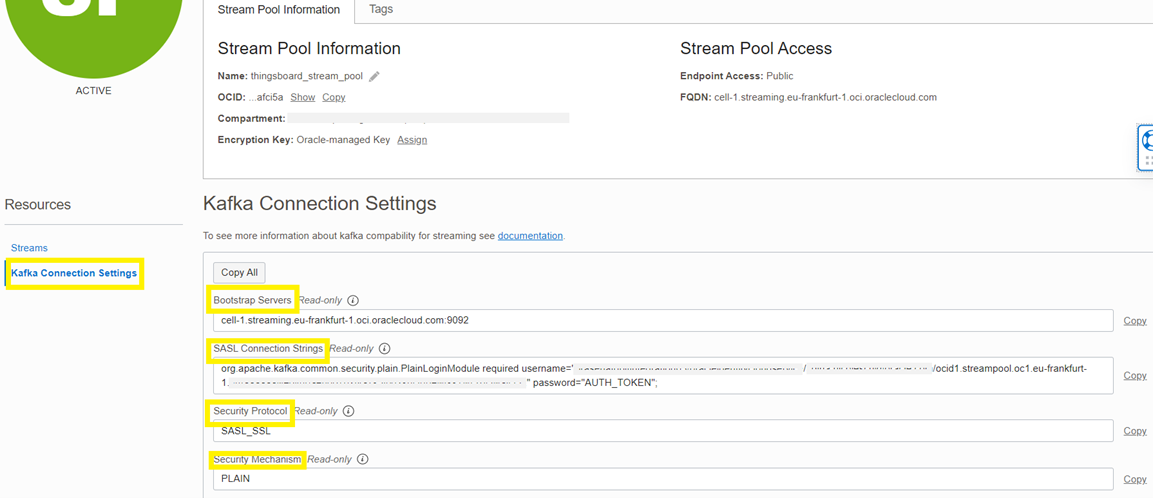
Task: Select Kafka Connection Settings resource
Action: tap(74, 273)
